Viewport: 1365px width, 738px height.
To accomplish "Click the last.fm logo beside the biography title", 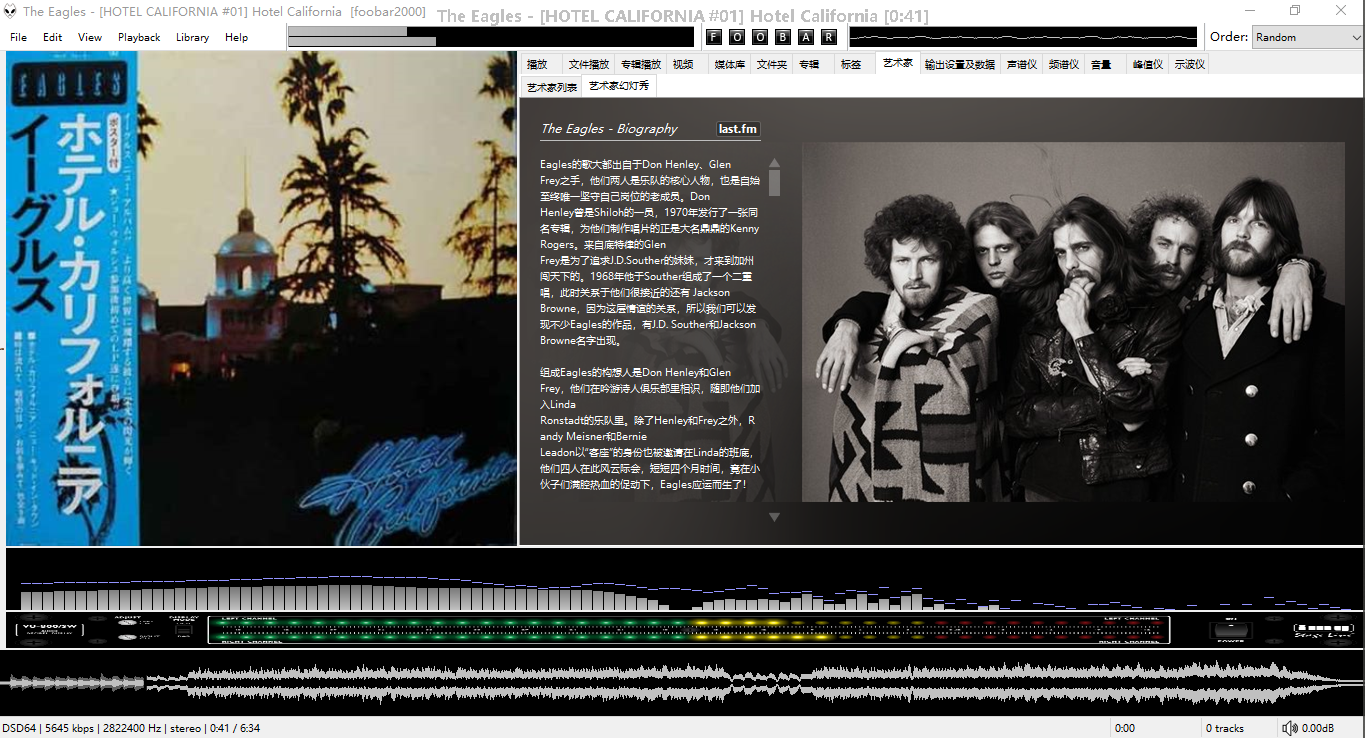I will 738,129.
